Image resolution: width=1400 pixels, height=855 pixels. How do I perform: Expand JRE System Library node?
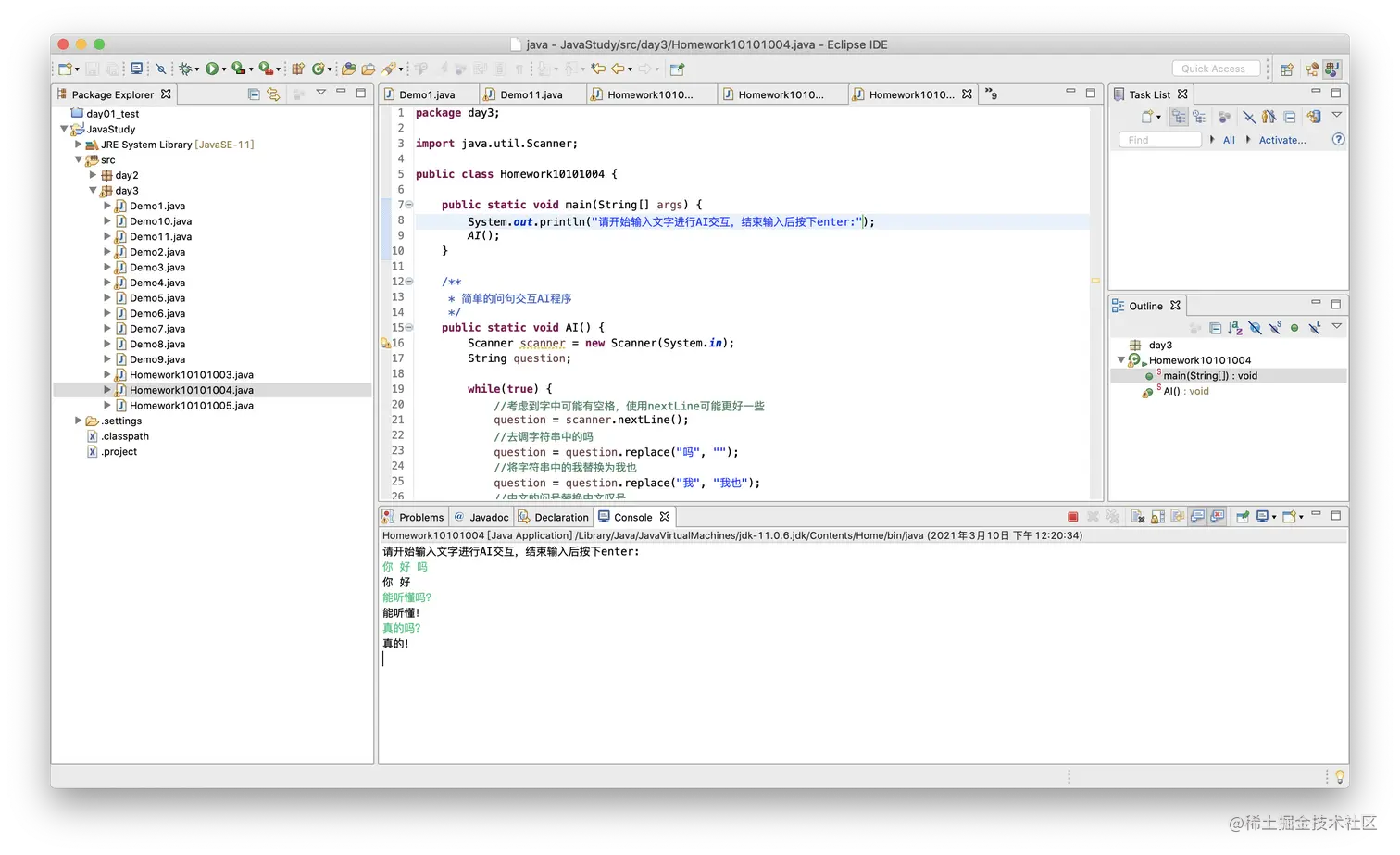78,145
